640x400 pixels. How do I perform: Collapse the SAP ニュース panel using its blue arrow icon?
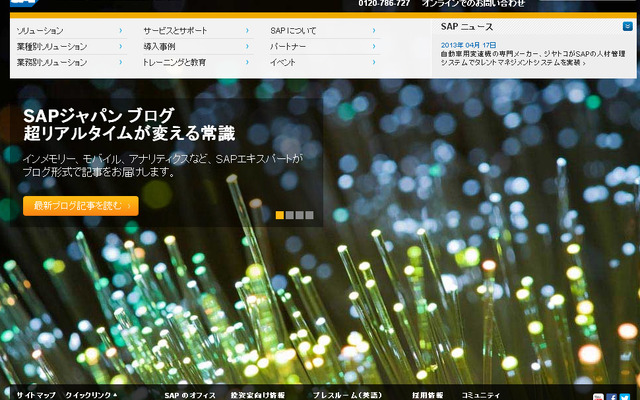pos(627,27)
